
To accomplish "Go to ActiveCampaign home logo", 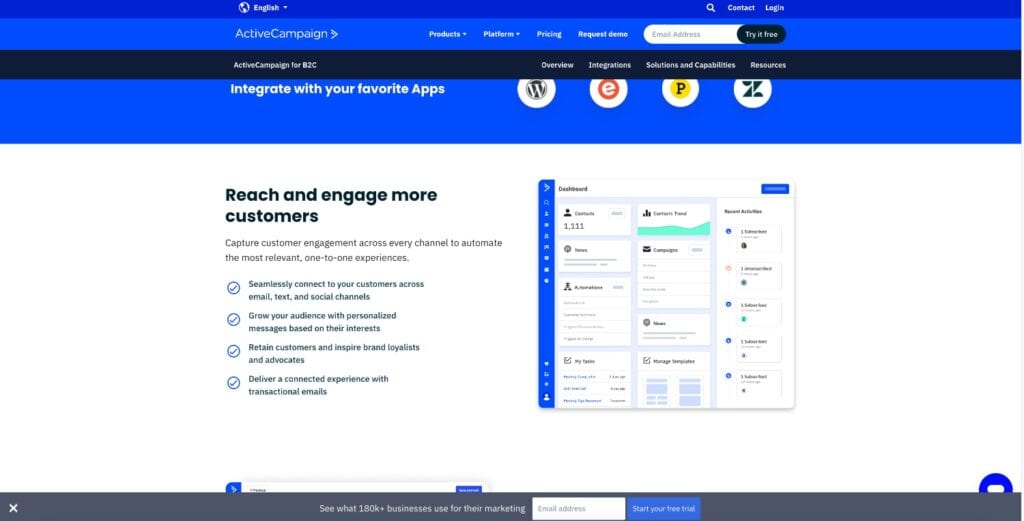I will pyautogui.click(x=286, y=34).
